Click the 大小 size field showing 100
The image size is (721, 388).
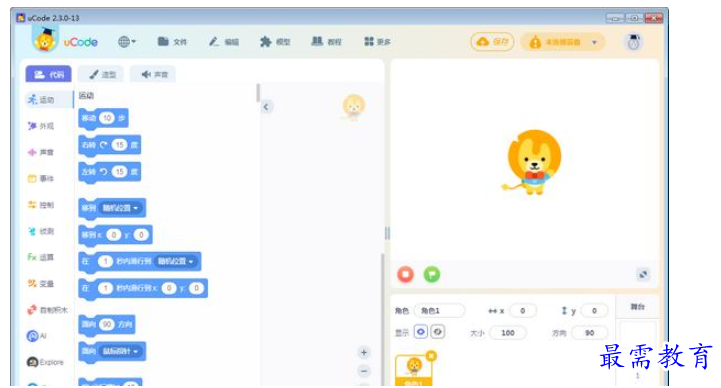tap(508, 333)
